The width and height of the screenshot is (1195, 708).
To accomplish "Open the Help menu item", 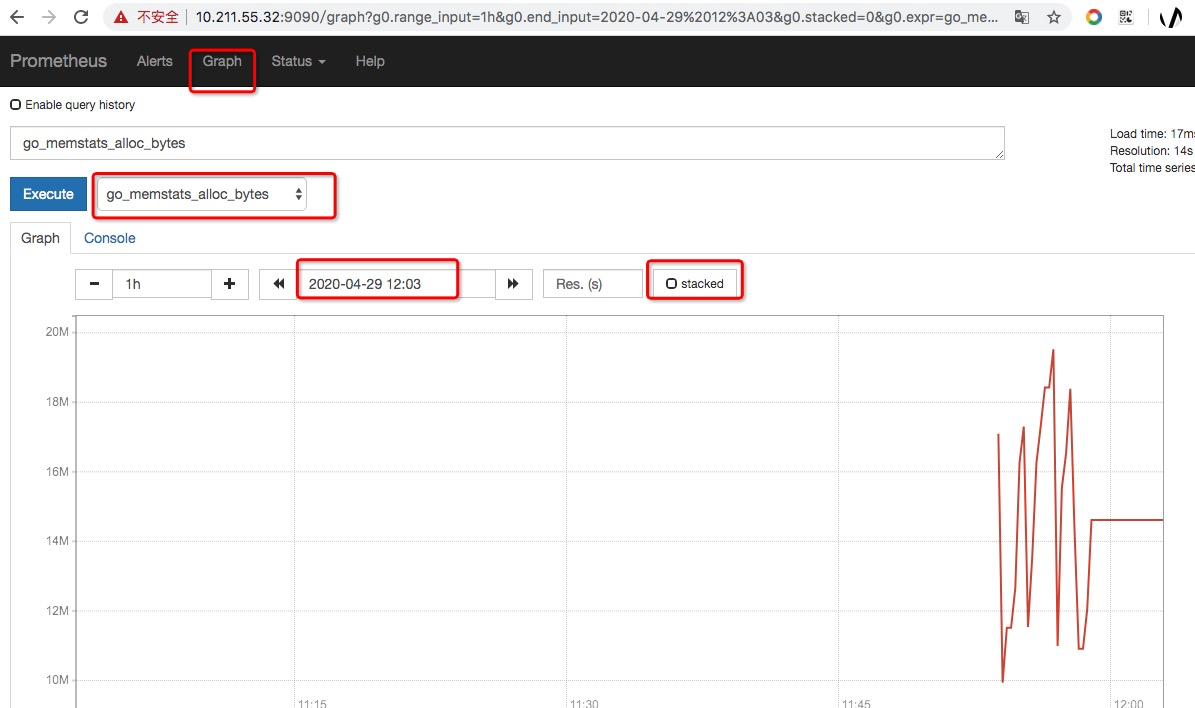I will pos(369,61).
